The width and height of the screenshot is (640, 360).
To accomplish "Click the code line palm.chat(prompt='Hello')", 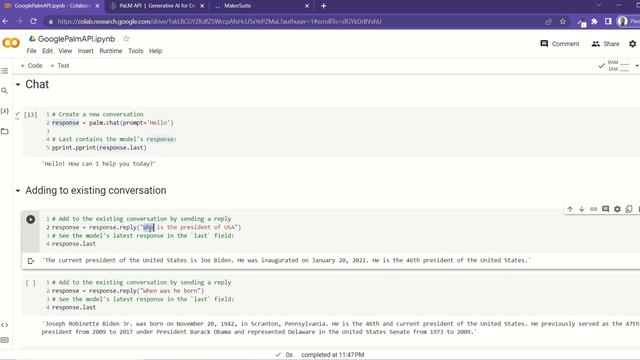I will pos(113,123).
